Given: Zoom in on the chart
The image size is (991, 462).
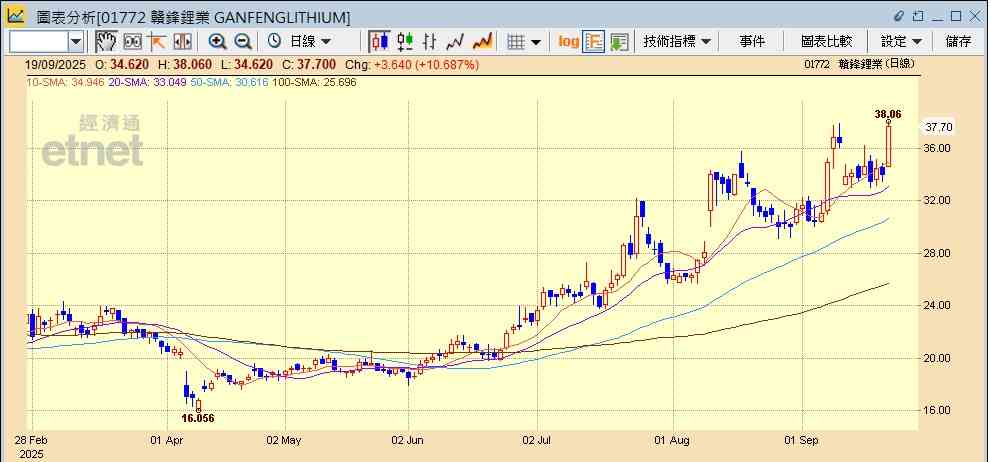Looking at the screenshot, I should point(217,42).
